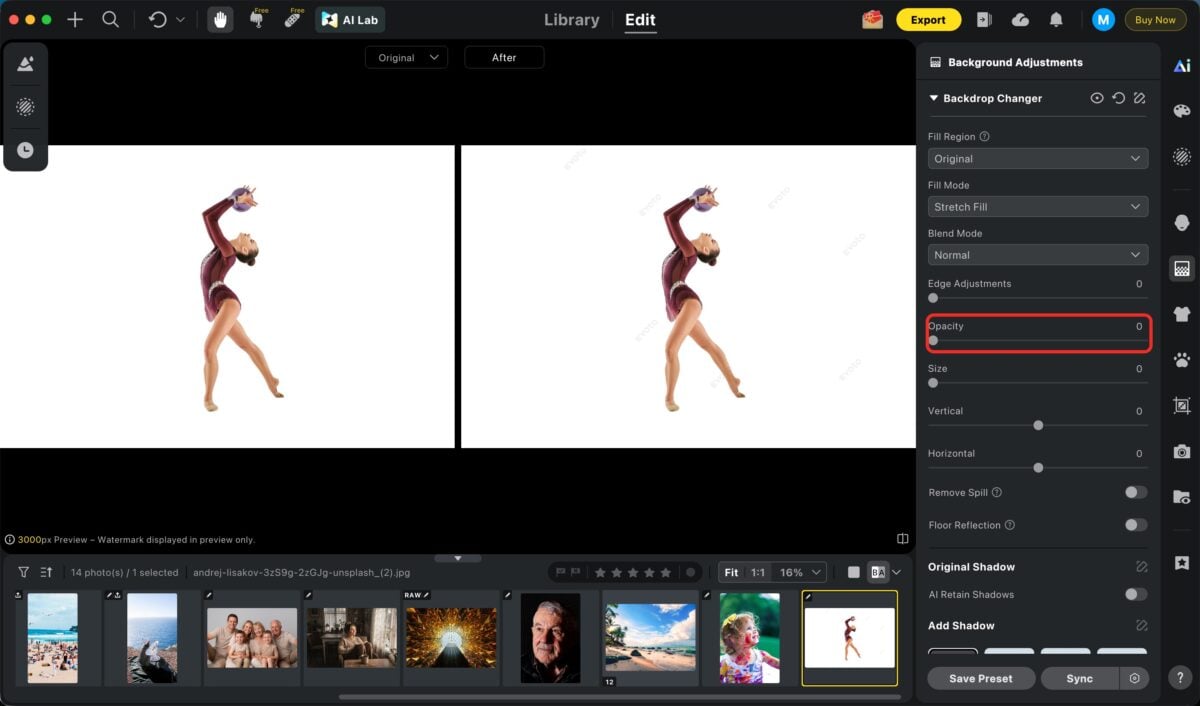Open the Blend Mode dropdown showing Normal

click(1037, 254)
